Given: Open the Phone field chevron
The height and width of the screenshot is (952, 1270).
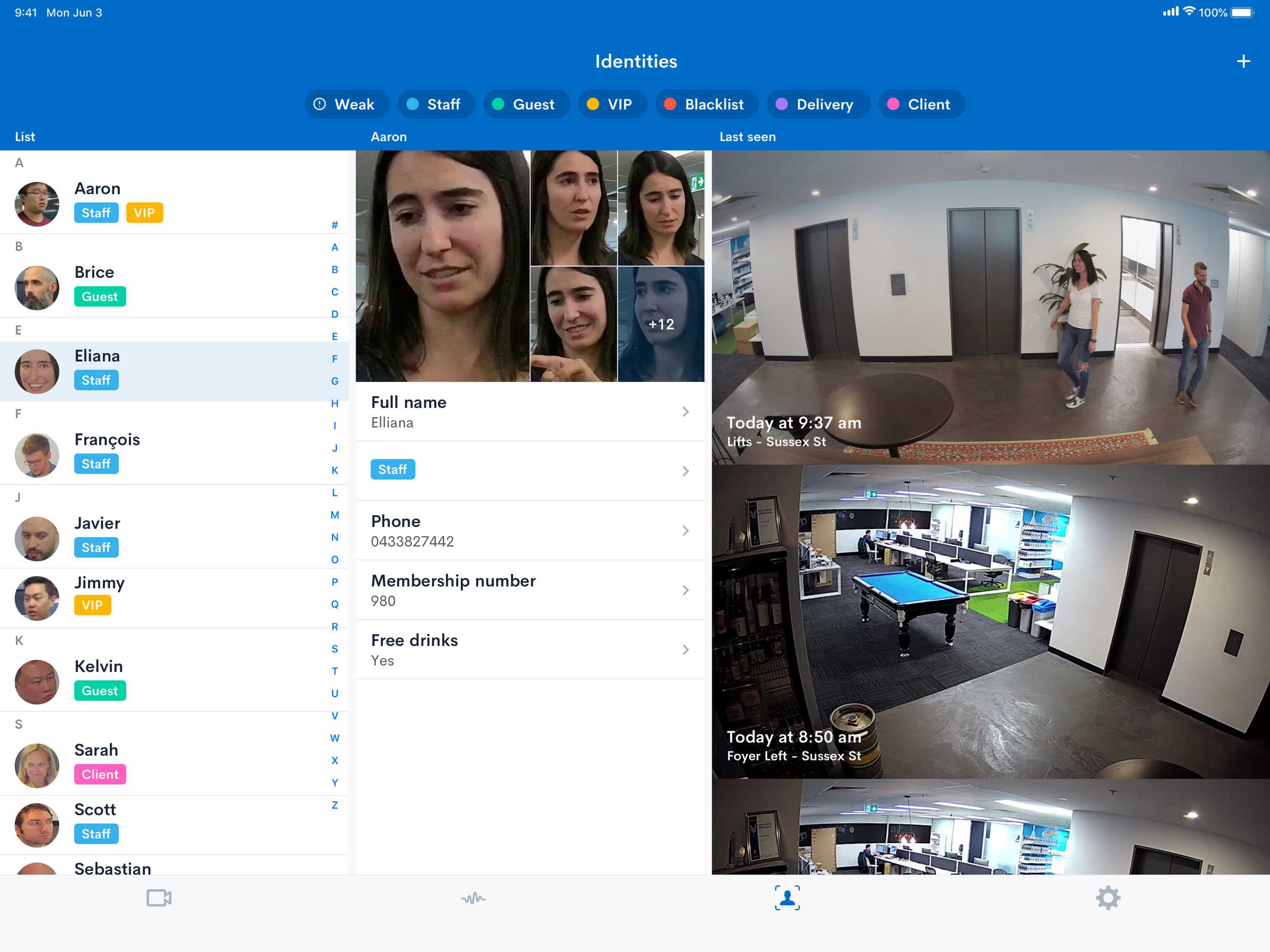Looking at the screenshot, I should click(x=685, y=530).
